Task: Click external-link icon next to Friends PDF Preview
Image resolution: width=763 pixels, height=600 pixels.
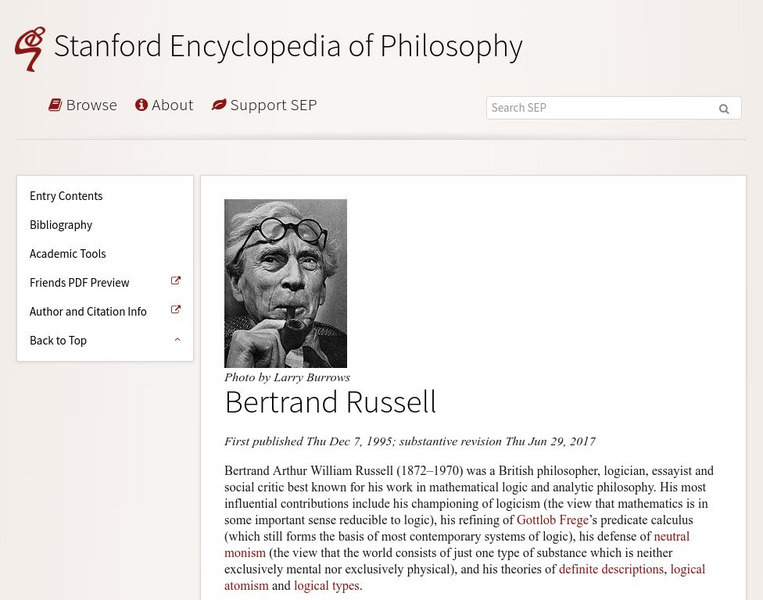Action: pos(176,282)
